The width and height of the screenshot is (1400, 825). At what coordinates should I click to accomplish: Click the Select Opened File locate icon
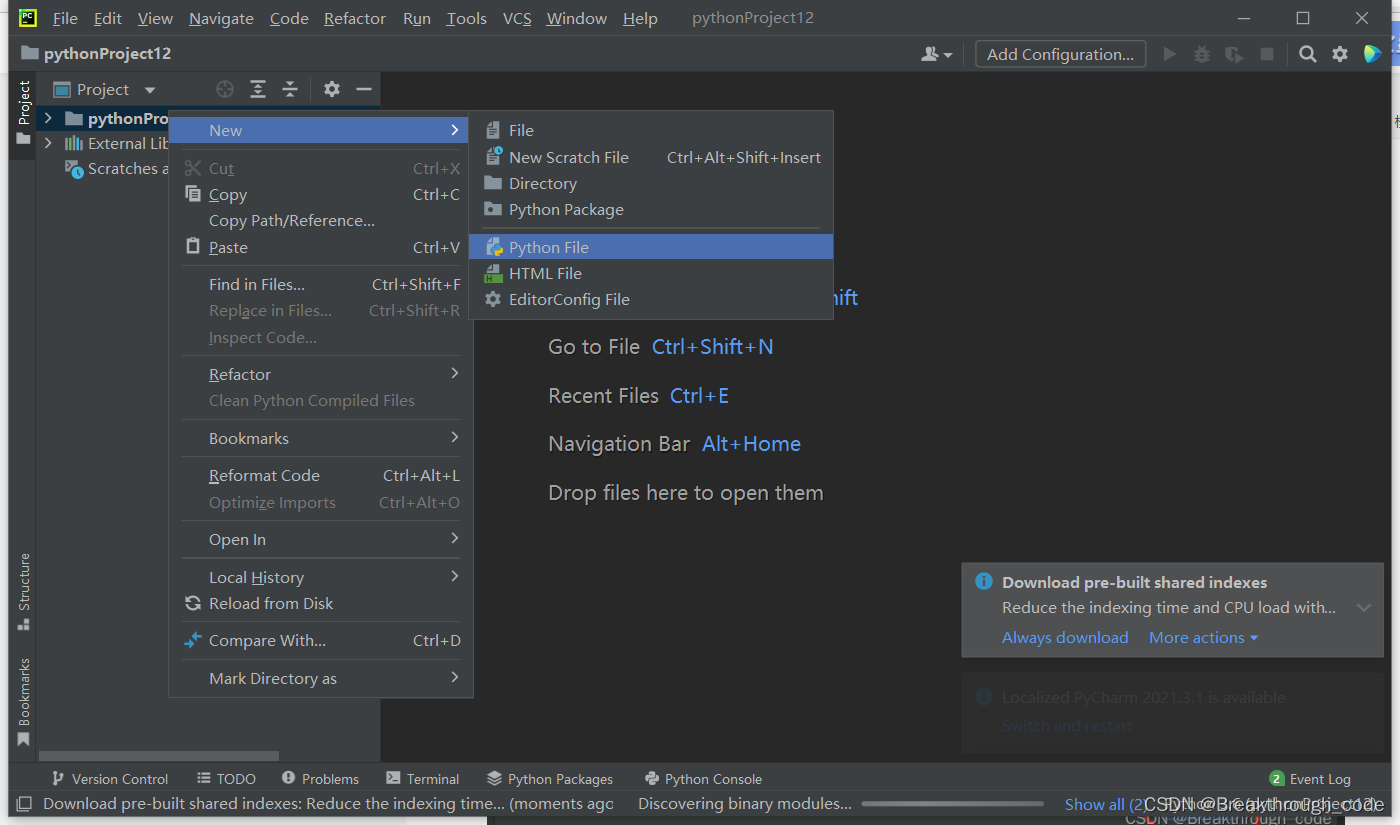pyautogui.click(x=226, y=90)
